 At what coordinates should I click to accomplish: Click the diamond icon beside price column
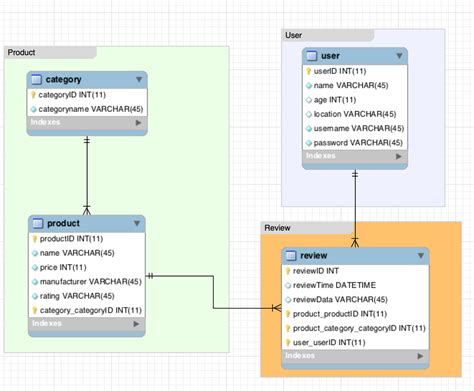point(35,267)
